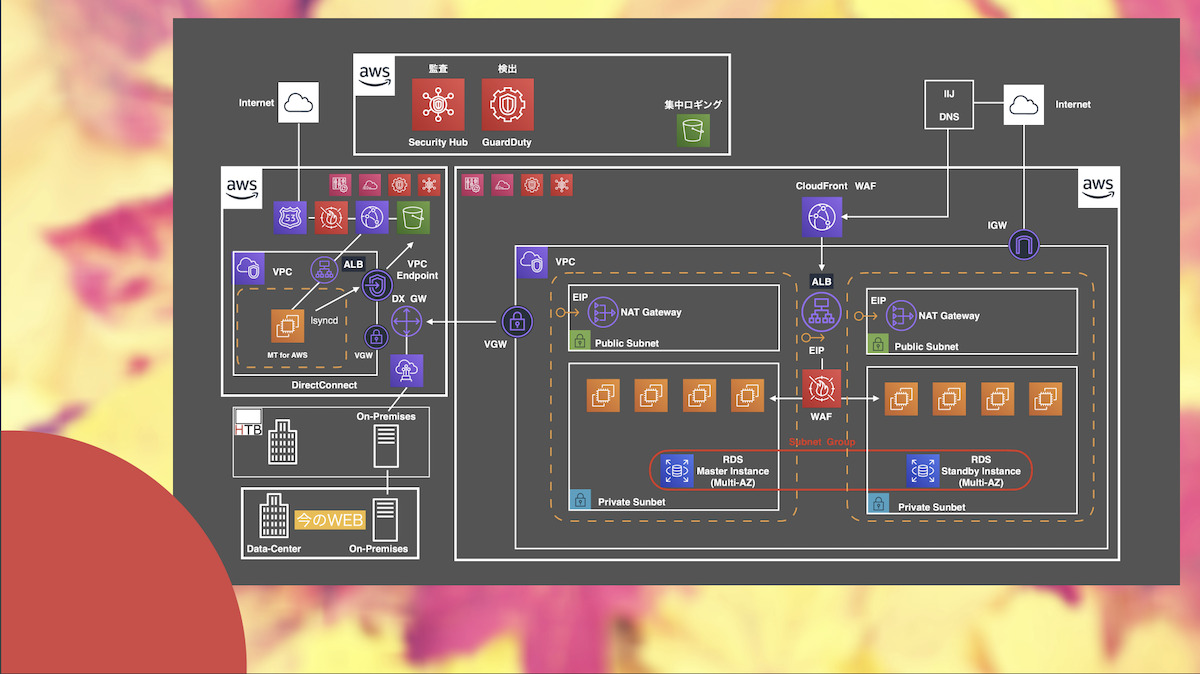Viewport: 1200px width, 674px height.
Task: Select the red WAF firewall icon below EIP
Action: coord(822,388)
